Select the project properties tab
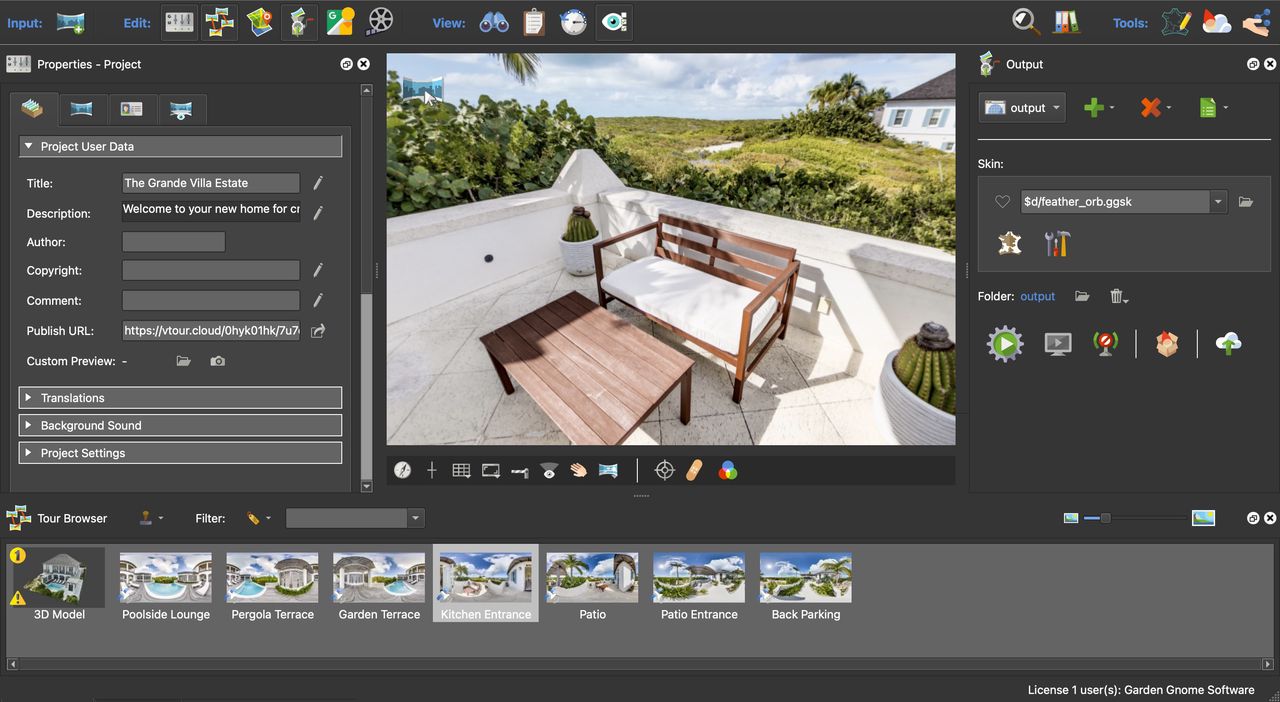The image size is (1280, 702). 33,109
